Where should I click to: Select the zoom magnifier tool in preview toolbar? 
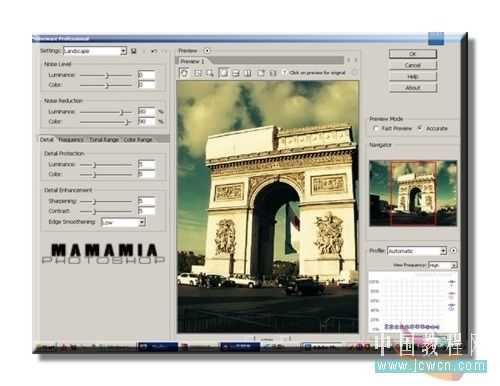(x=210, y=73)
